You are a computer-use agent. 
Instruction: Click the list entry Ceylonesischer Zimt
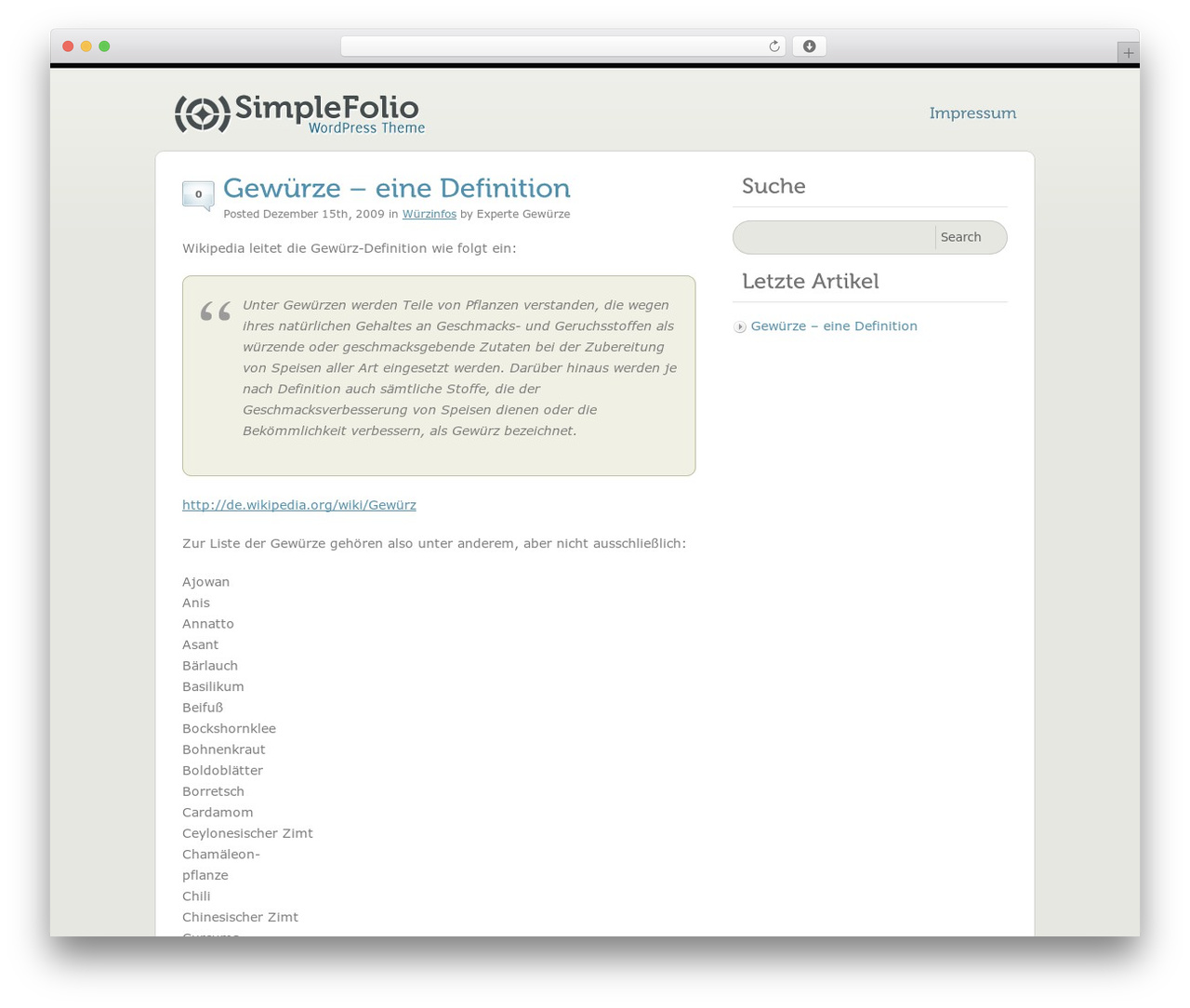click(x=247, y=833)
